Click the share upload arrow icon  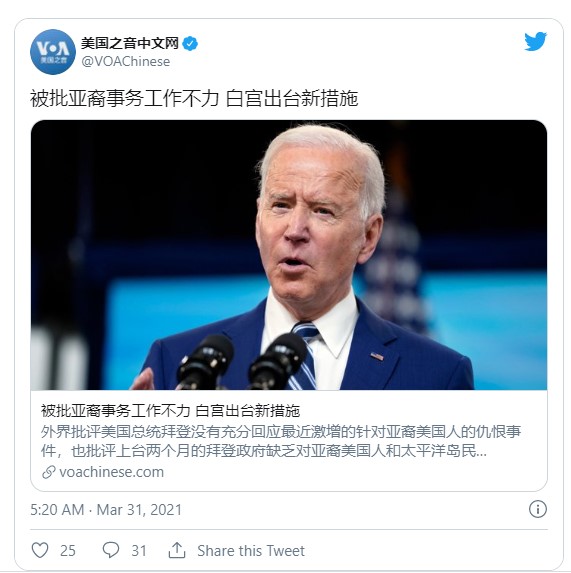pyautogui.click(x=177, y=550)
